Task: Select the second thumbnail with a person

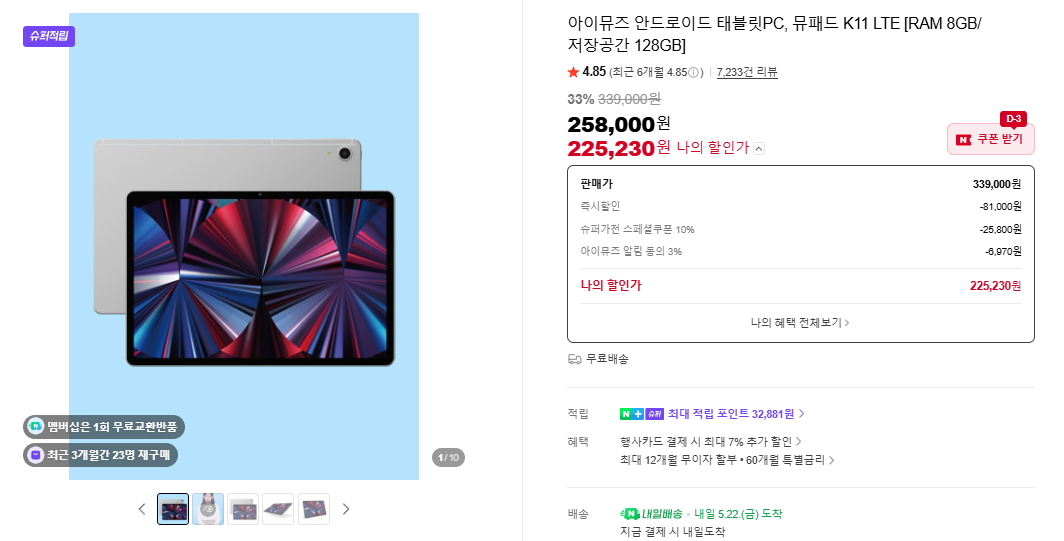Action: [208, 509]
